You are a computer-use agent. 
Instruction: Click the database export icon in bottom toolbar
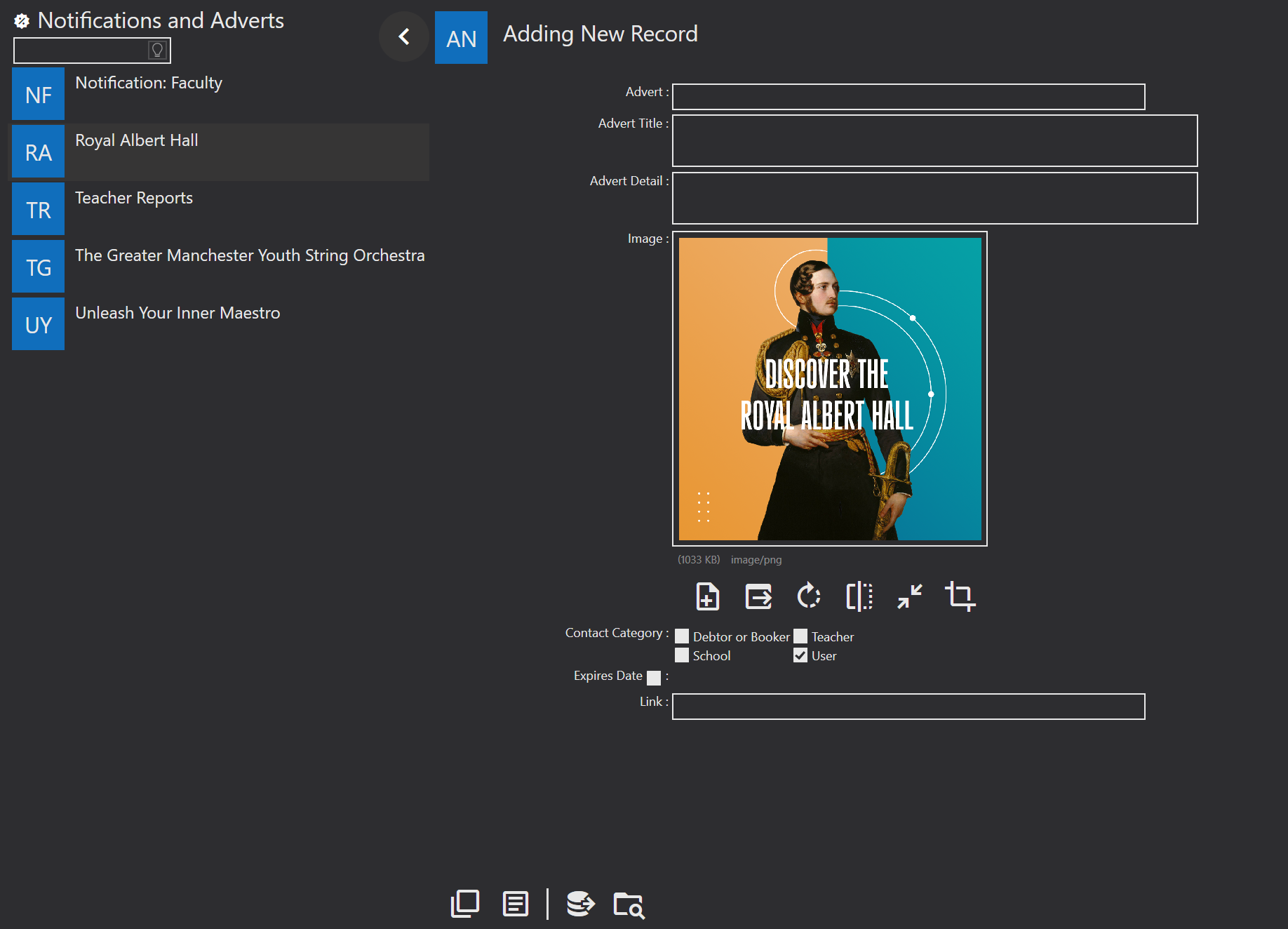580,904
